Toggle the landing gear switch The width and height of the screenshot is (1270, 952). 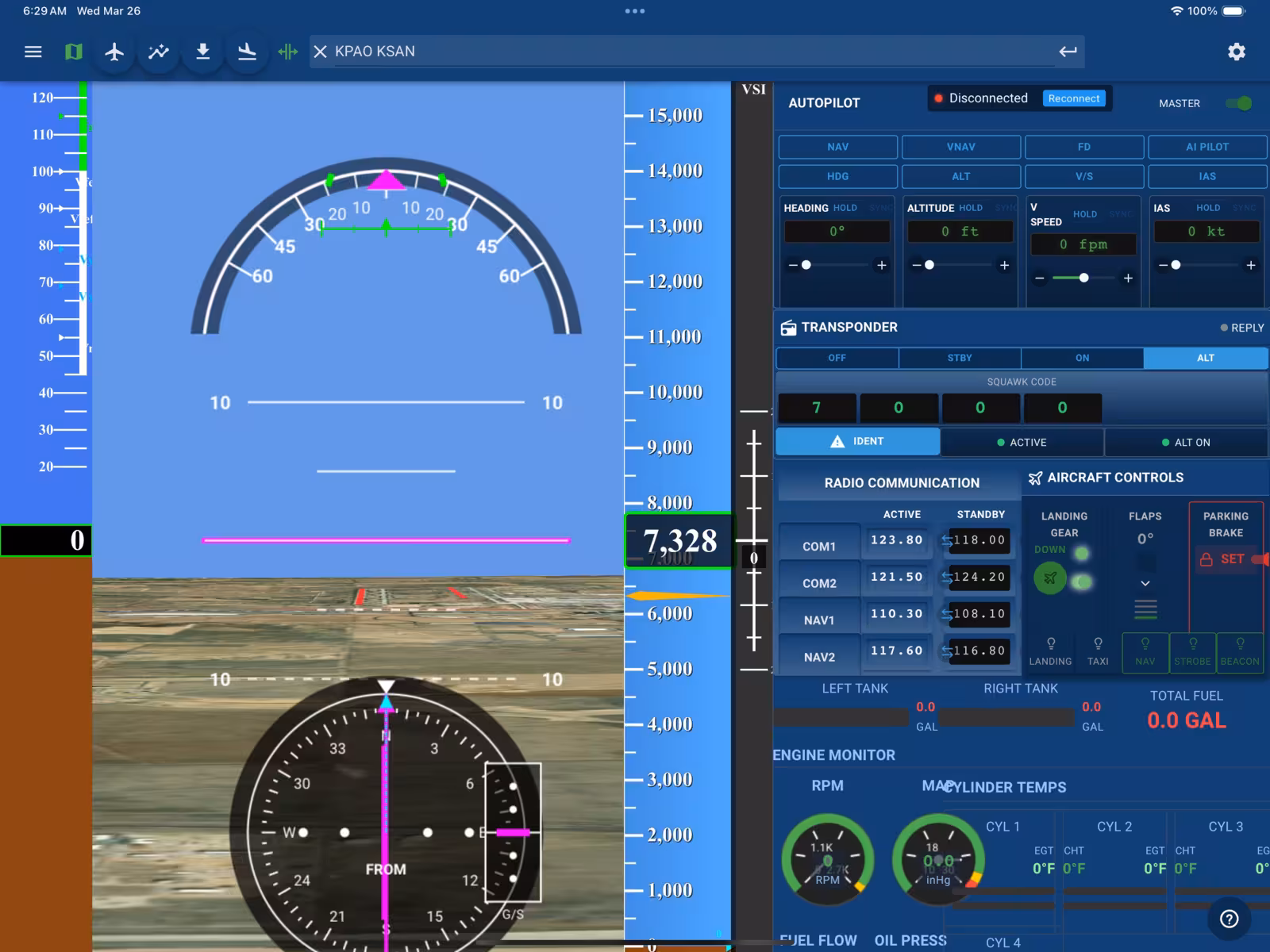(1079, 582)
